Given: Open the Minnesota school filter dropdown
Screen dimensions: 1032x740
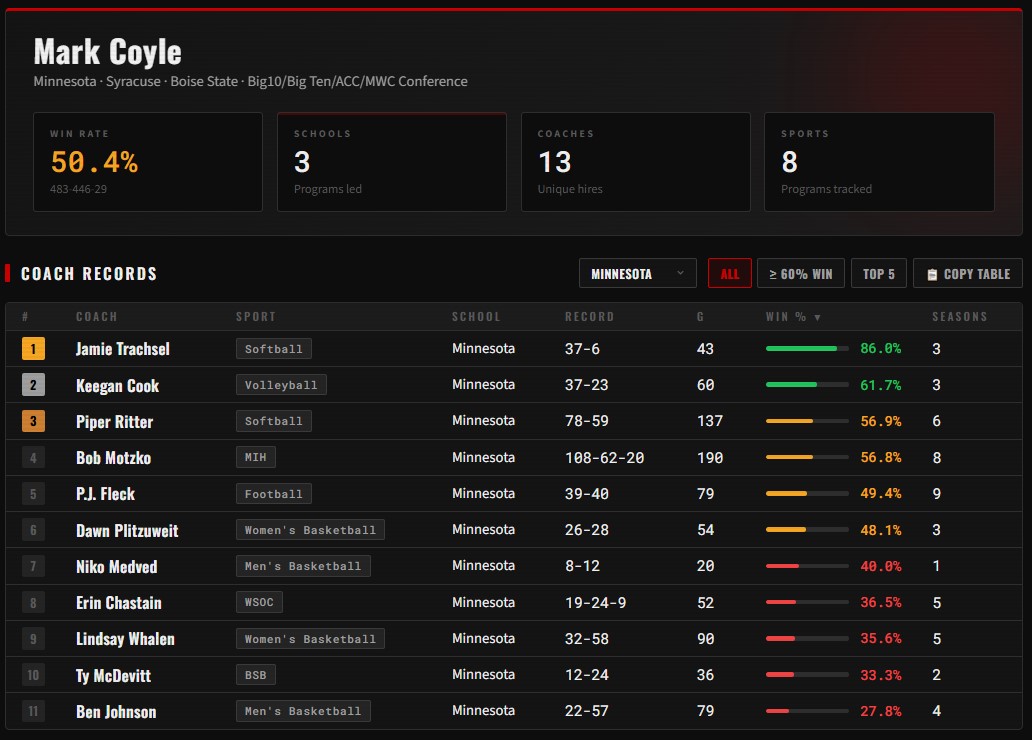Looking at the screenshot, I should [x=637, y=273].
